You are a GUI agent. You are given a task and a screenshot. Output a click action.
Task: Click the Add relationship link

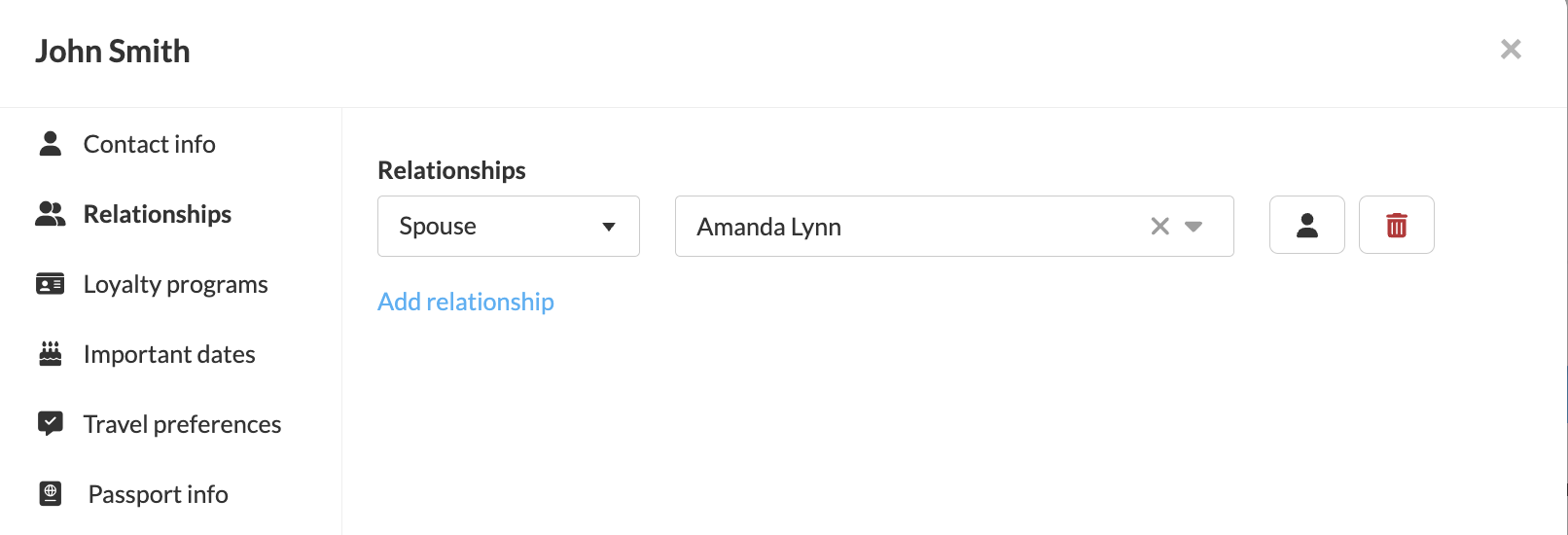click(x=466, y=302)
